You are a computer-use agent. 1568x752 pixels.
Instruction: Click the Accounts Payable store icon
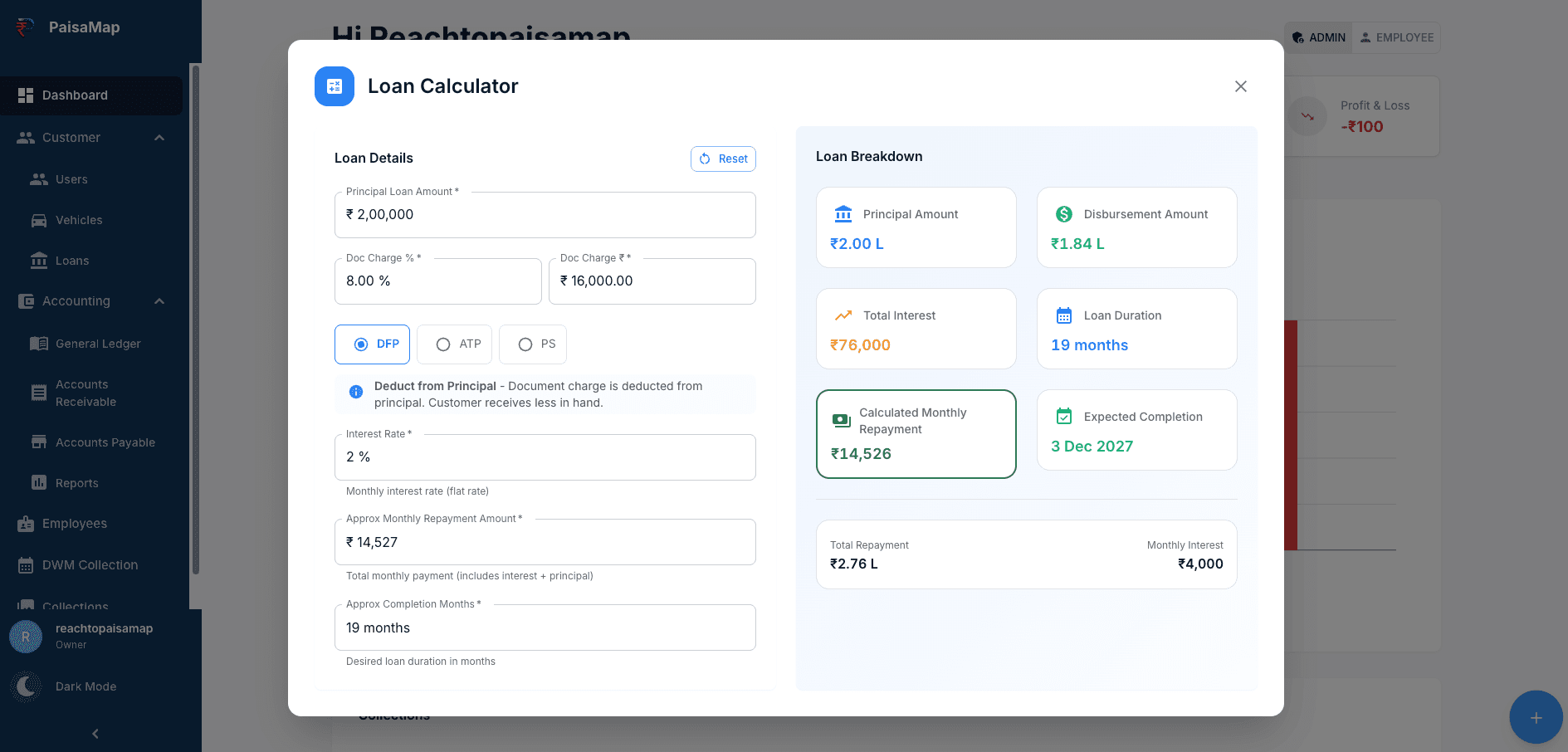(39, 442)
